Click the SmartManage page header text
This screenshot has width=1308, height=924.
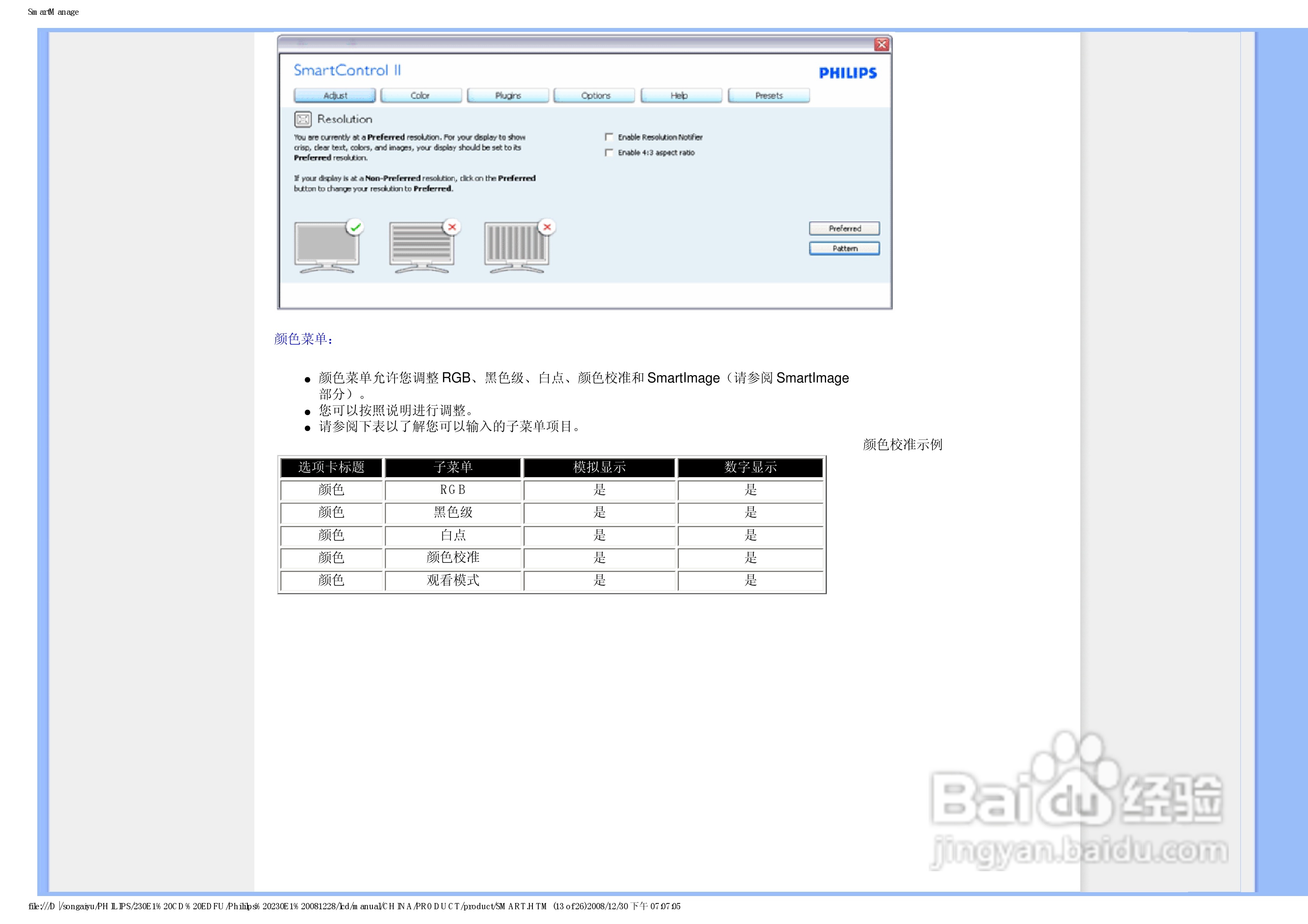[54, 12]
